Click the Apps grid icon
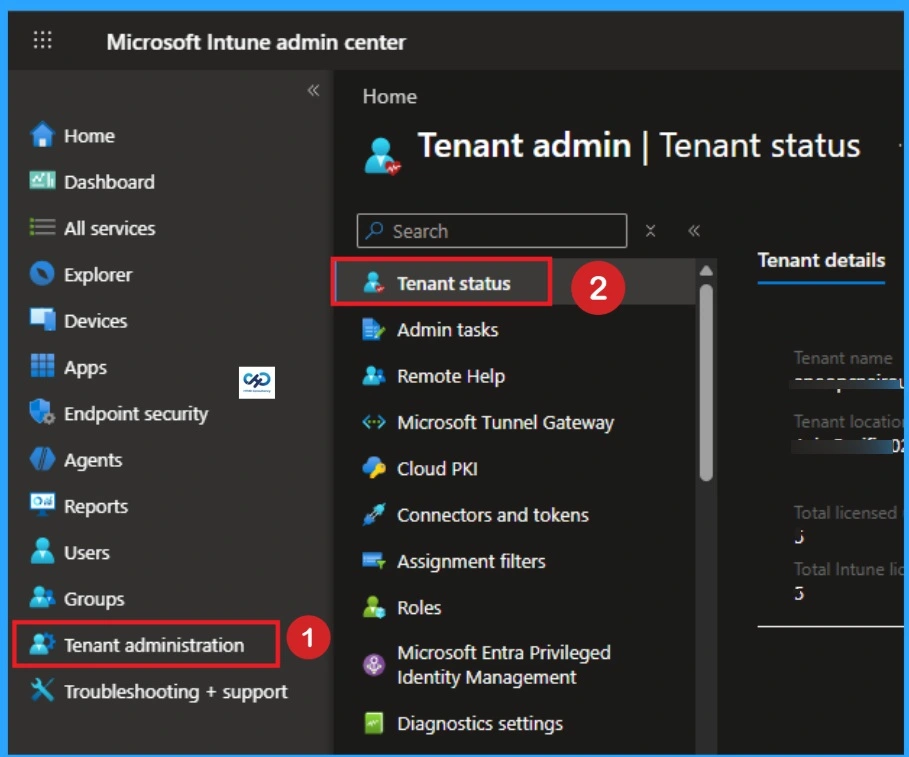This screenshot has height=757, width=909. (42, 366)
